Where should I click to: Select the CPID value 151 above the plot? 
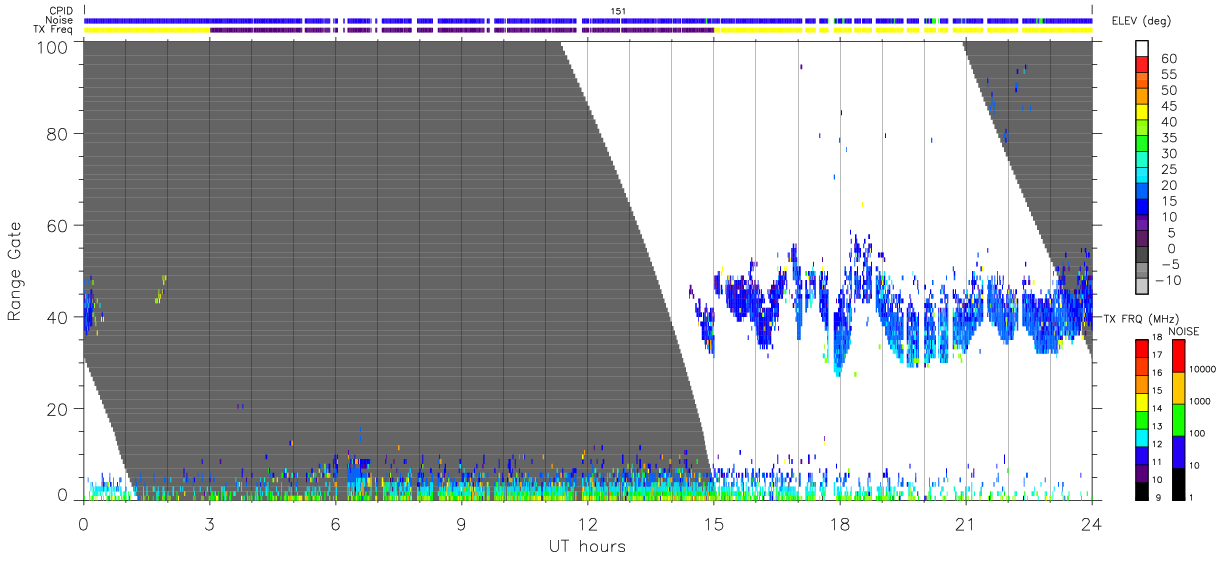[618, 11]
